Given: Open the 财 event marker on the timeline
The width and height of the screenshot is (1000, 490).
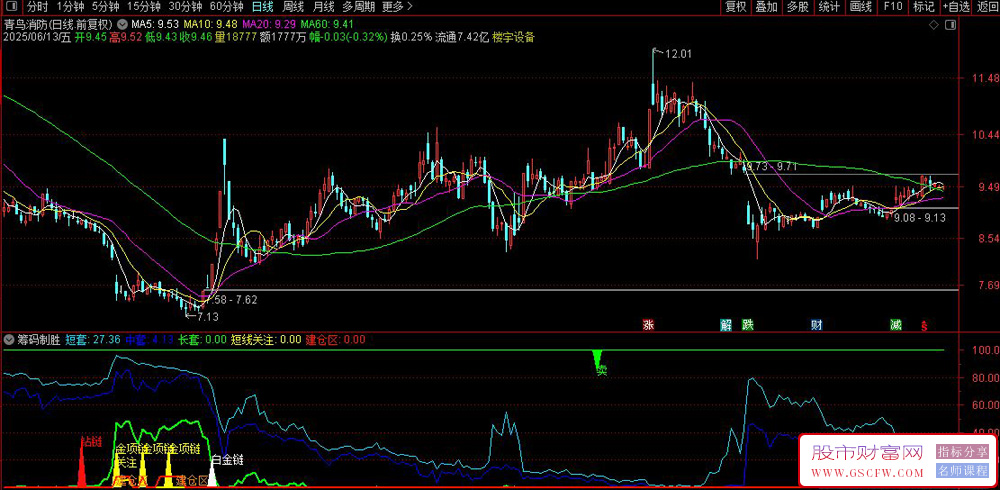Looking at the screenshot, I should [x=816, y=325].
